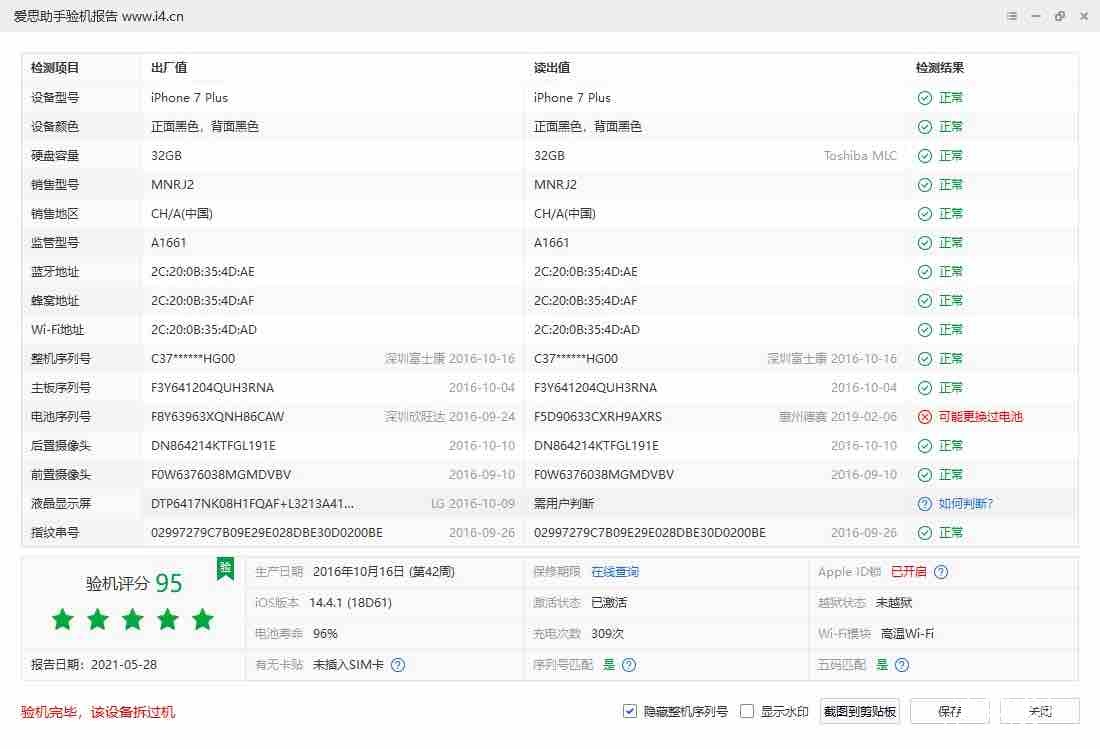
Task: Open the 在线查询 warranty link
Action: point(615,572)
